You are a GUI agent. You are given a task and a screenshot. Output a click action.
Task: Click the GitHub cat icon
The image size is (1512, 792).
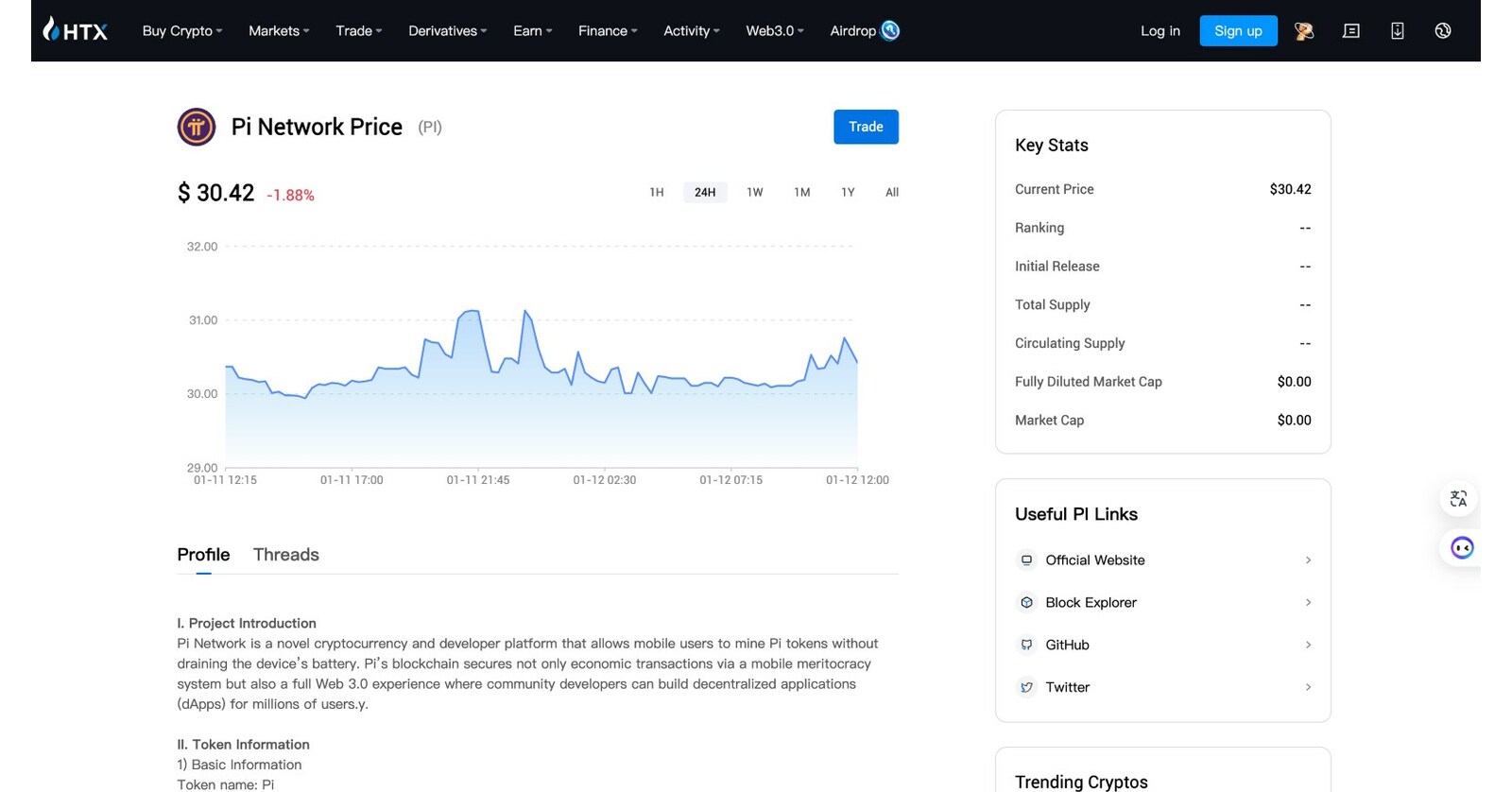1026,645
